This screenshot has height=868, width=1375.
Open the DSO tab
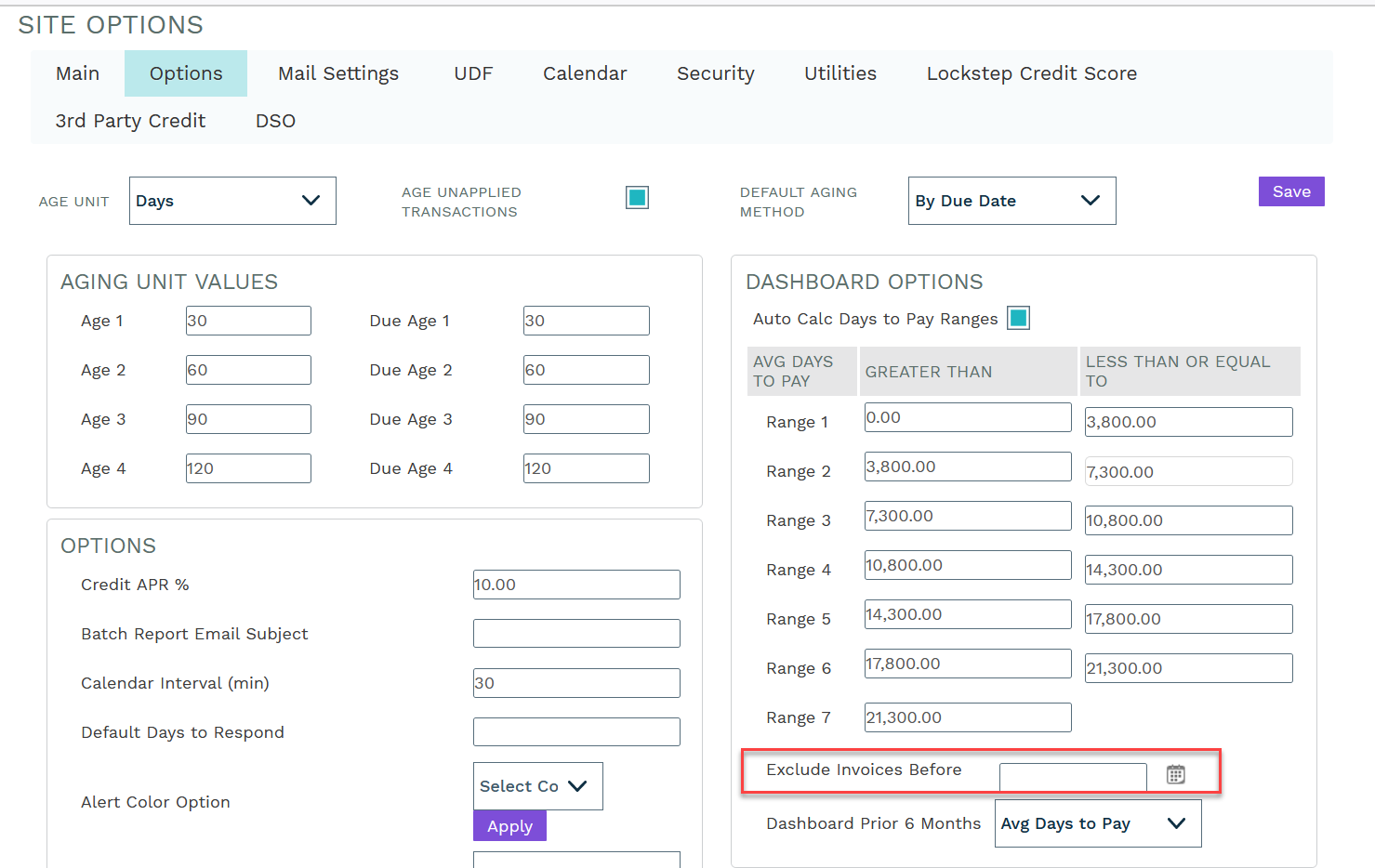pyautogui.click(x=275, y=121)
